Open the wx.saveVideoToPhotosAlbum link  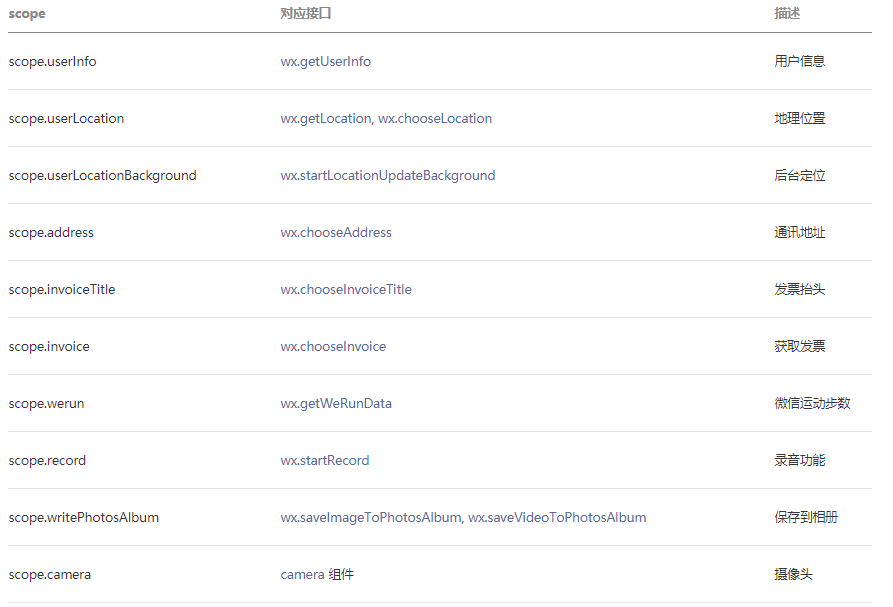coord(557,517)
